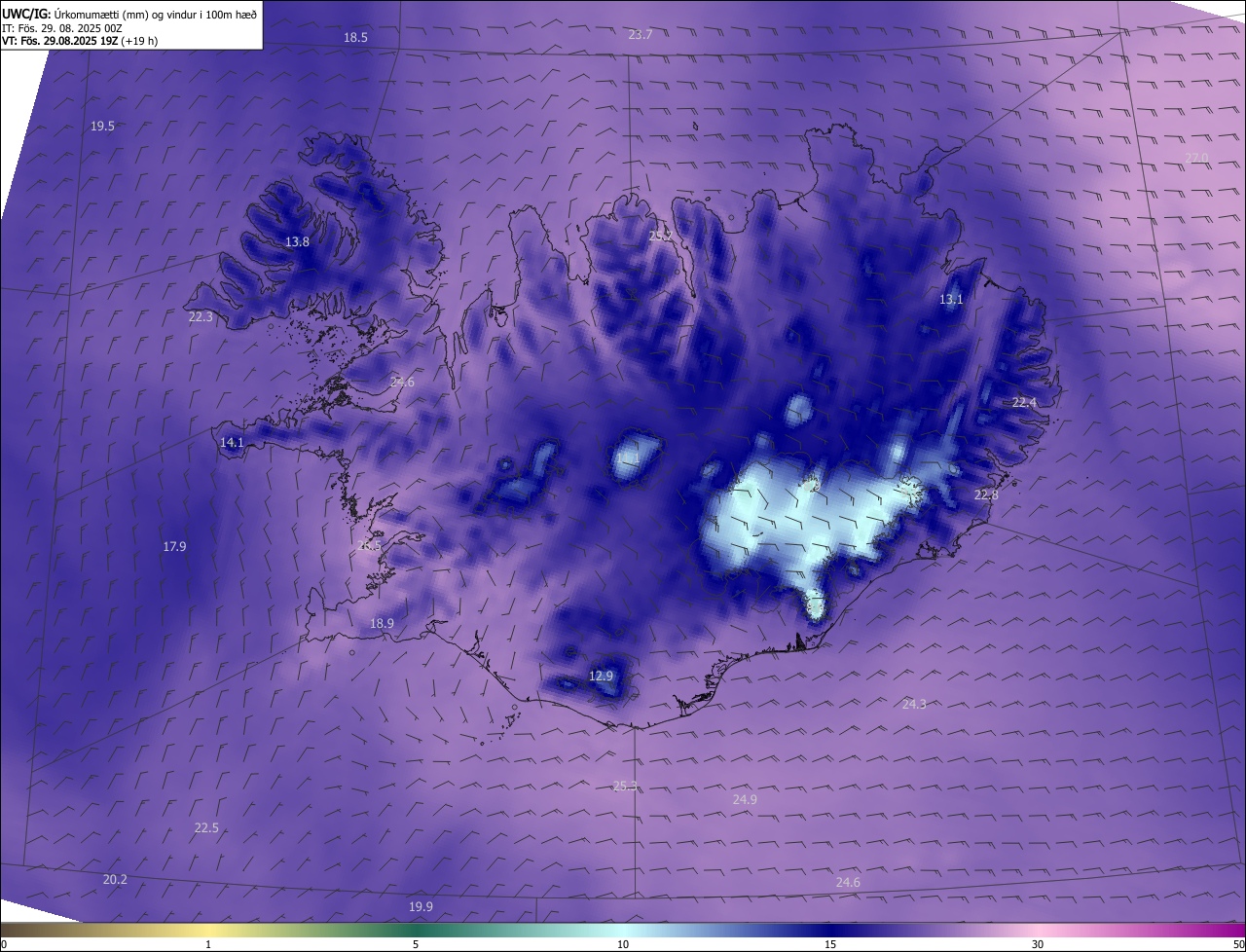Image resolution: width=1246 pixels, height=952 pixels.
Task: Click the 1 tick on the color scale
Action: point(208,944)
